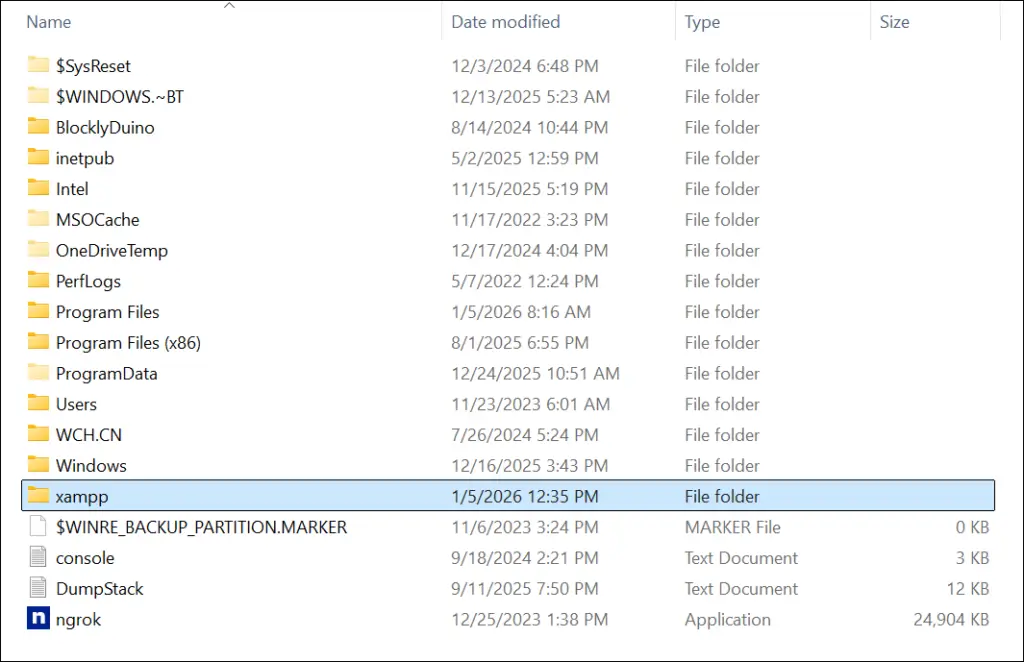This screenshot has height=662, width=1024.
Task: Click the hidden ProgramData folder icon
Action: tap(38, 373)
